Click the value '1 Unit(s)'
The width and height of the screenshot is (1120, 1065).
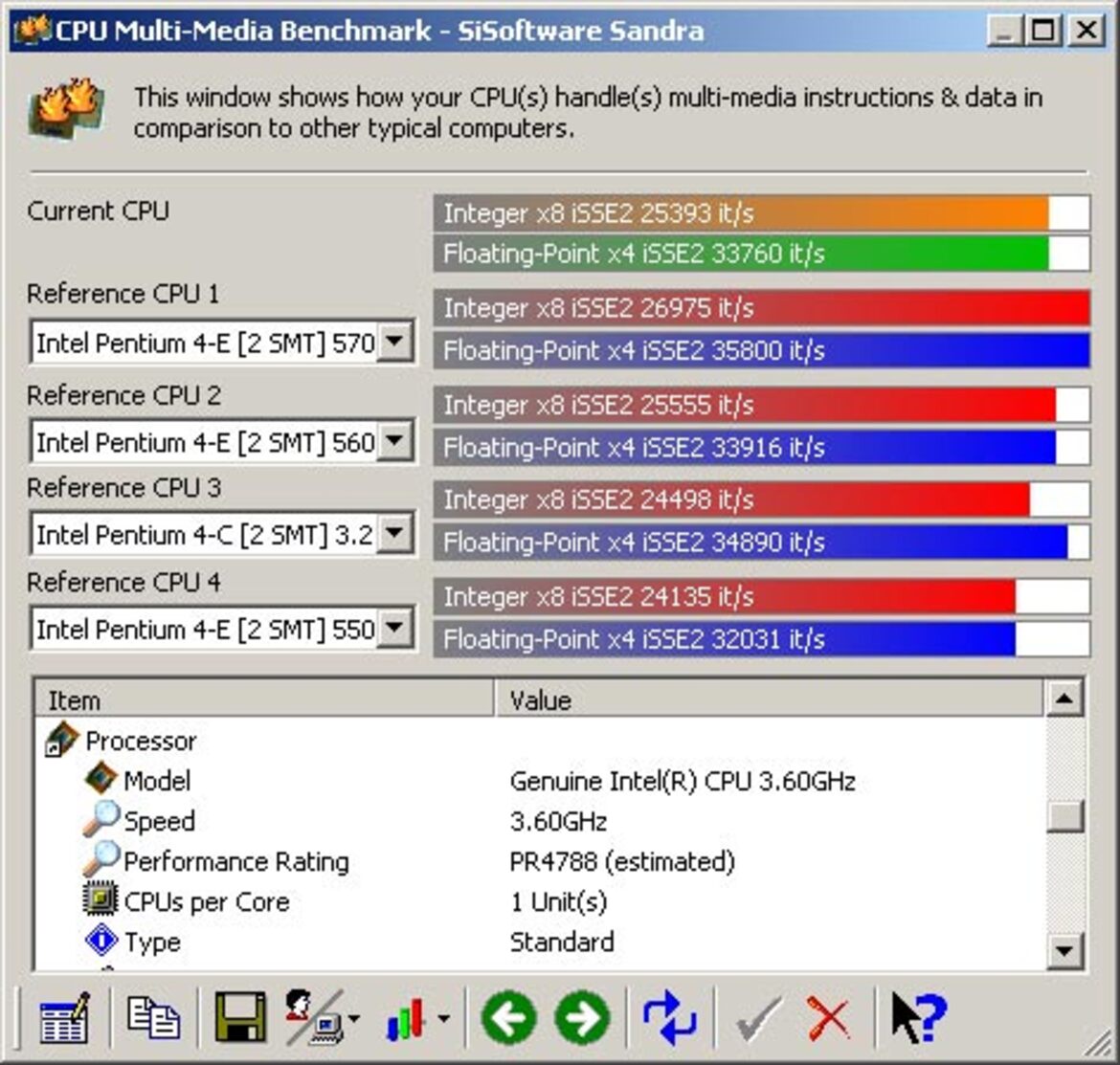pyautogui.click(x=559, y=902)
